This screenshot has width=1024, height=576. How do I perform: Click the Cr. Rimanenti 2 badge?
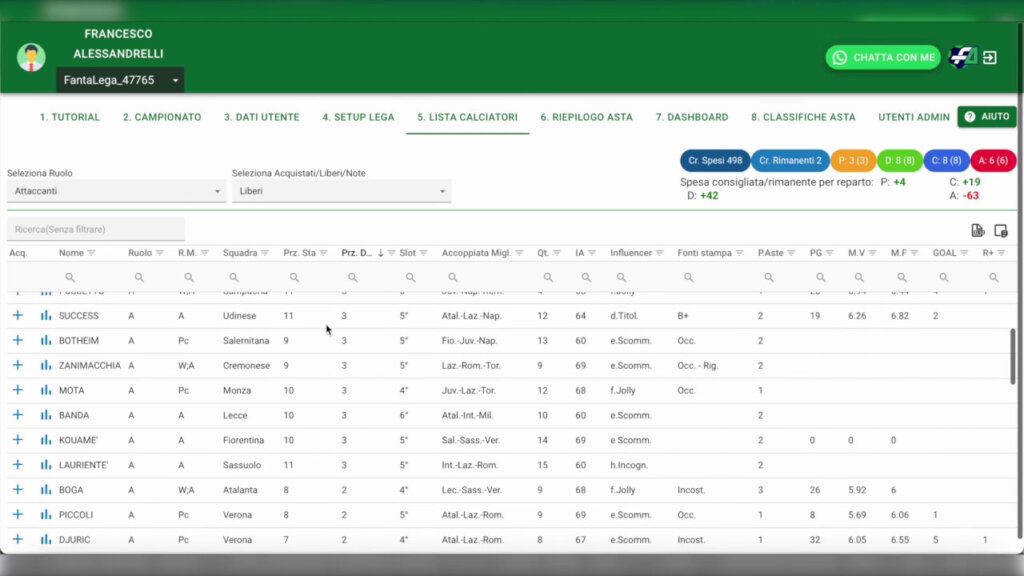click(790, 160)
